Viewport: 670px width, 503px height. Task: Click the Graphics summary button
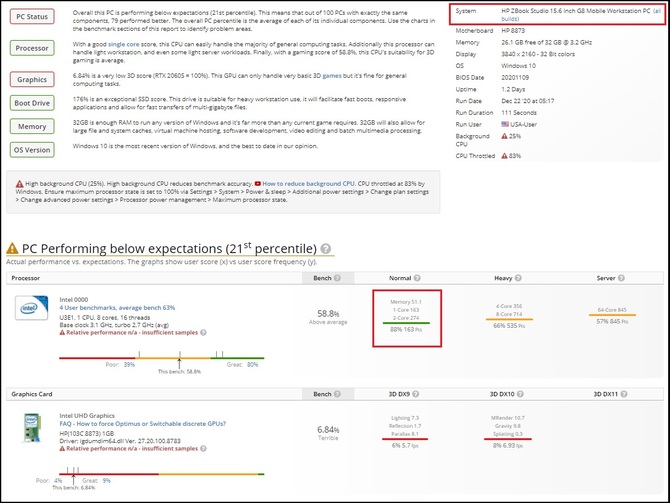pos(32,79)
